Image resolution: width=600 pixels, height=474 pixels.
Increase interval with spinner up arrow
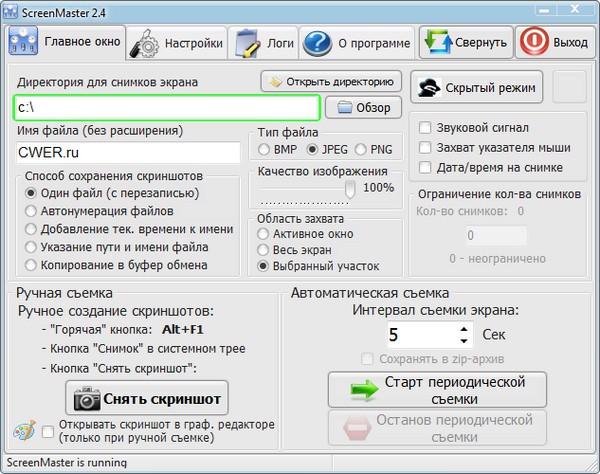(x=464, y=329)
